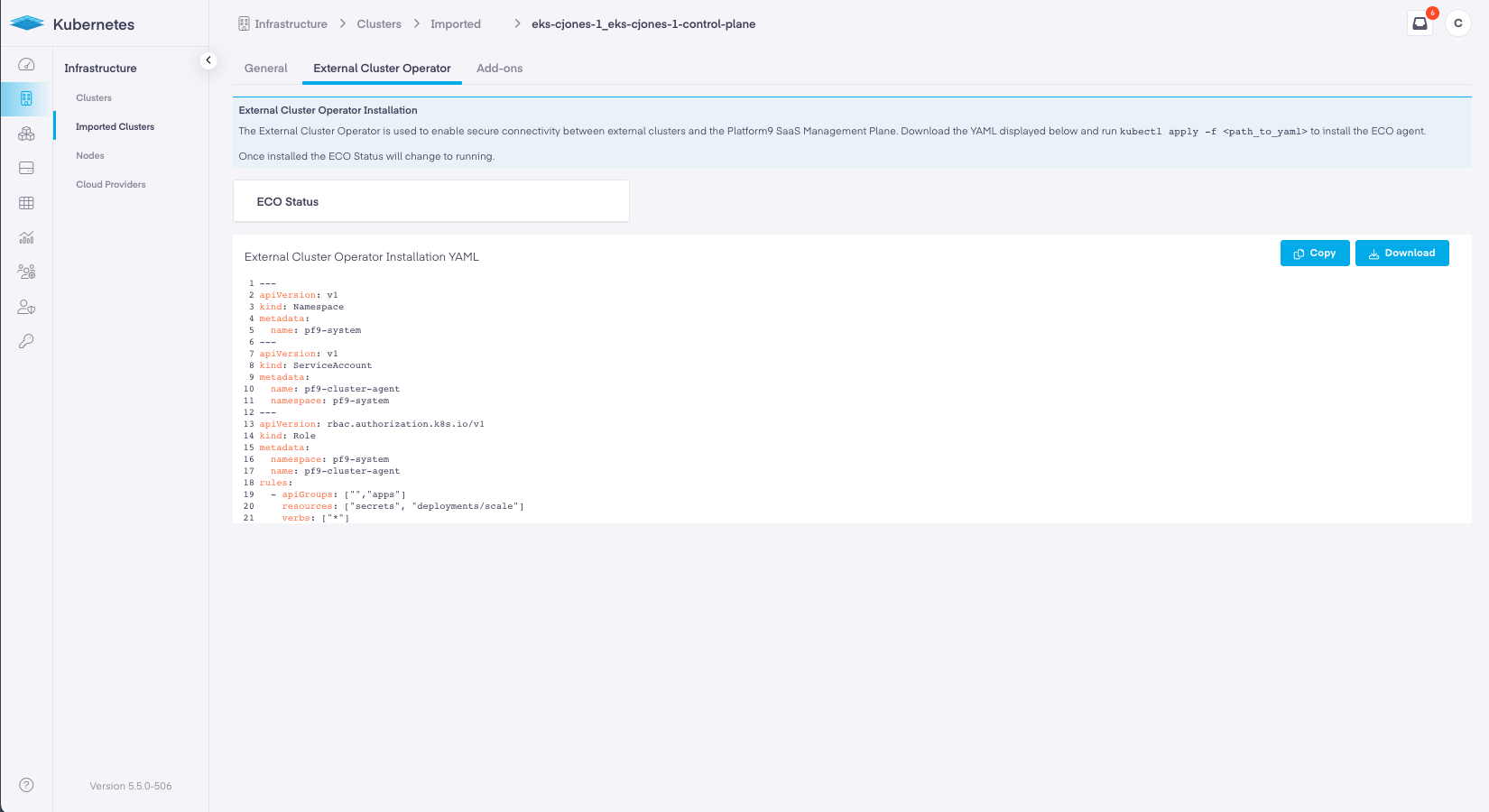1489x812 pixels.
Task: Click the storage drive icon in sidebar
Action: (x=26, y=168)
